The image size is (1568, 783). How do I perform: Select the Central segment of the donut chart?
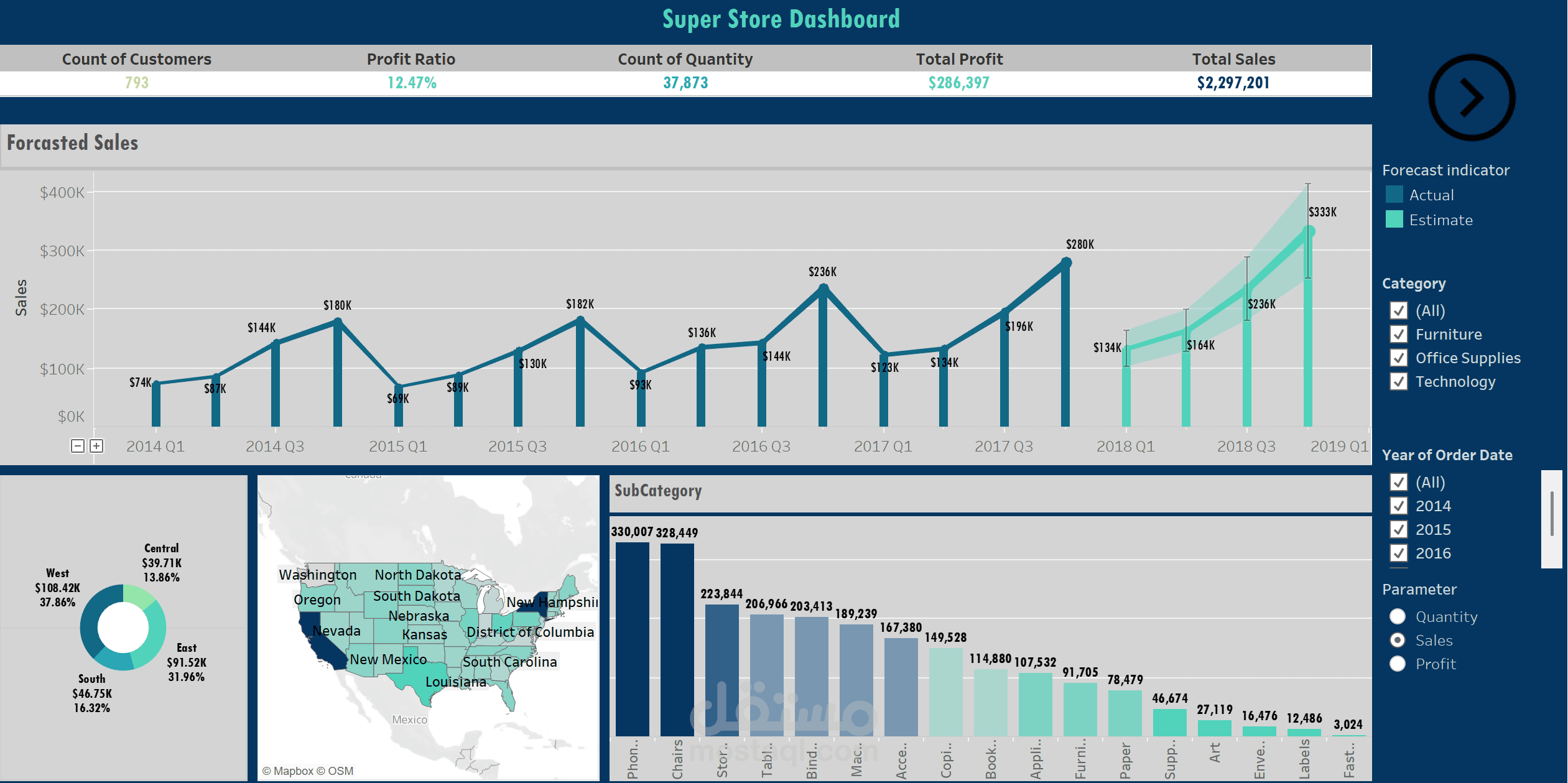138,595
